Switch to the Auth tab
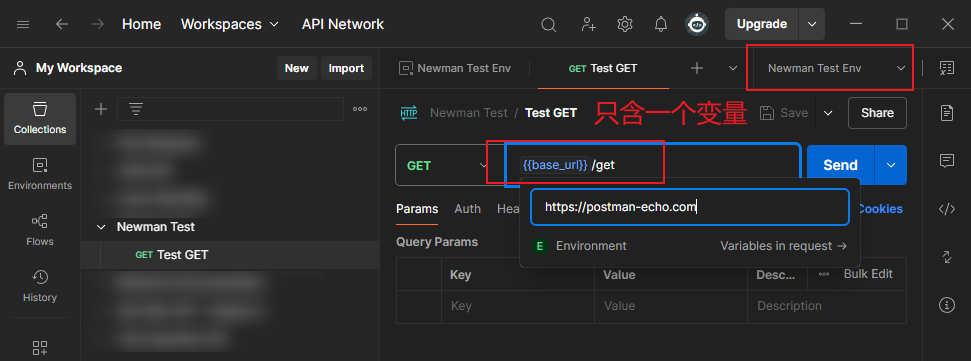The image size is (971, 361). point(468,209)
